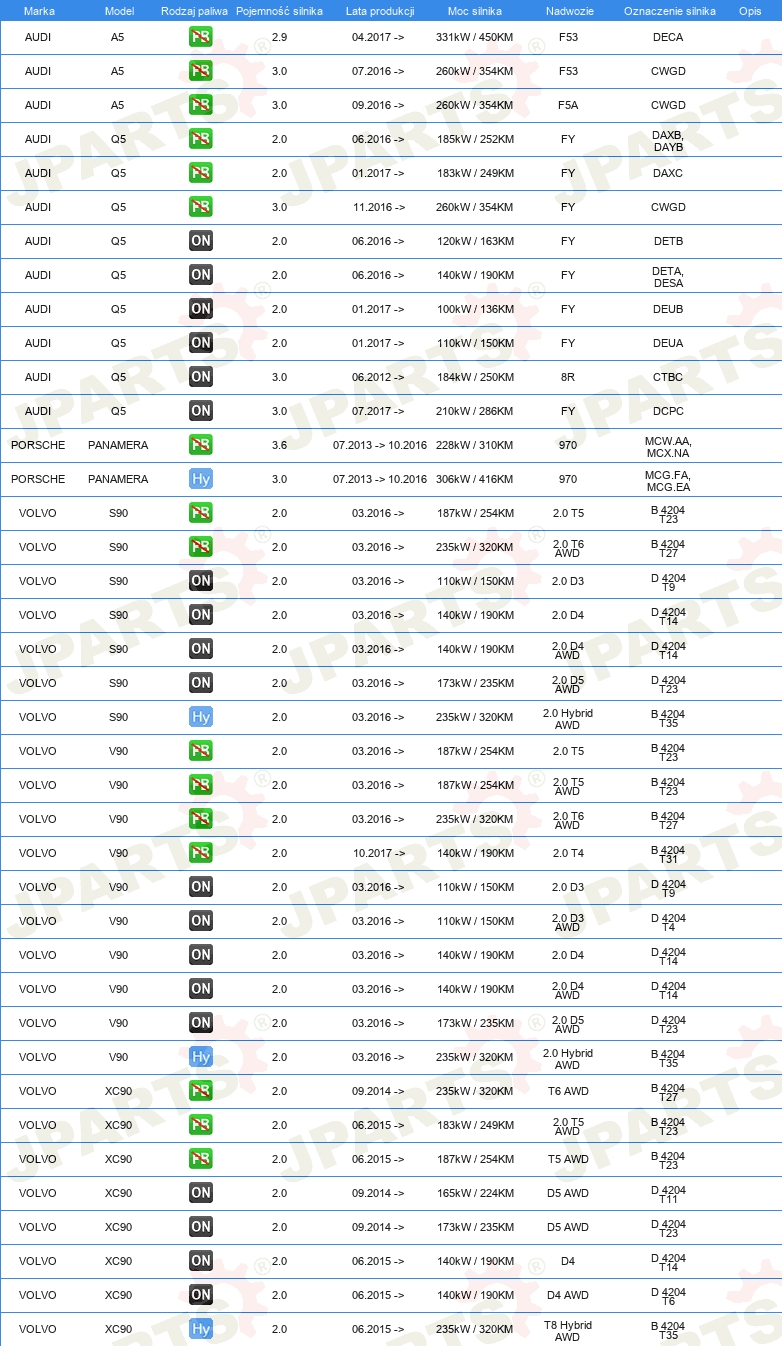782x1346 pixels.
Task: Select the Hy hybrid icon for Porsche Panamera
Action: 201,479
